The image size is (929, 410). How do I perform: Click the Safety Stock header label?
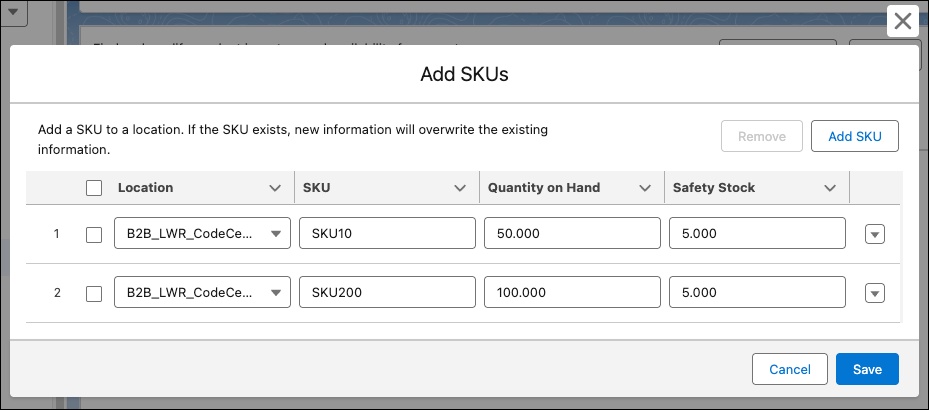pos(713,188)
